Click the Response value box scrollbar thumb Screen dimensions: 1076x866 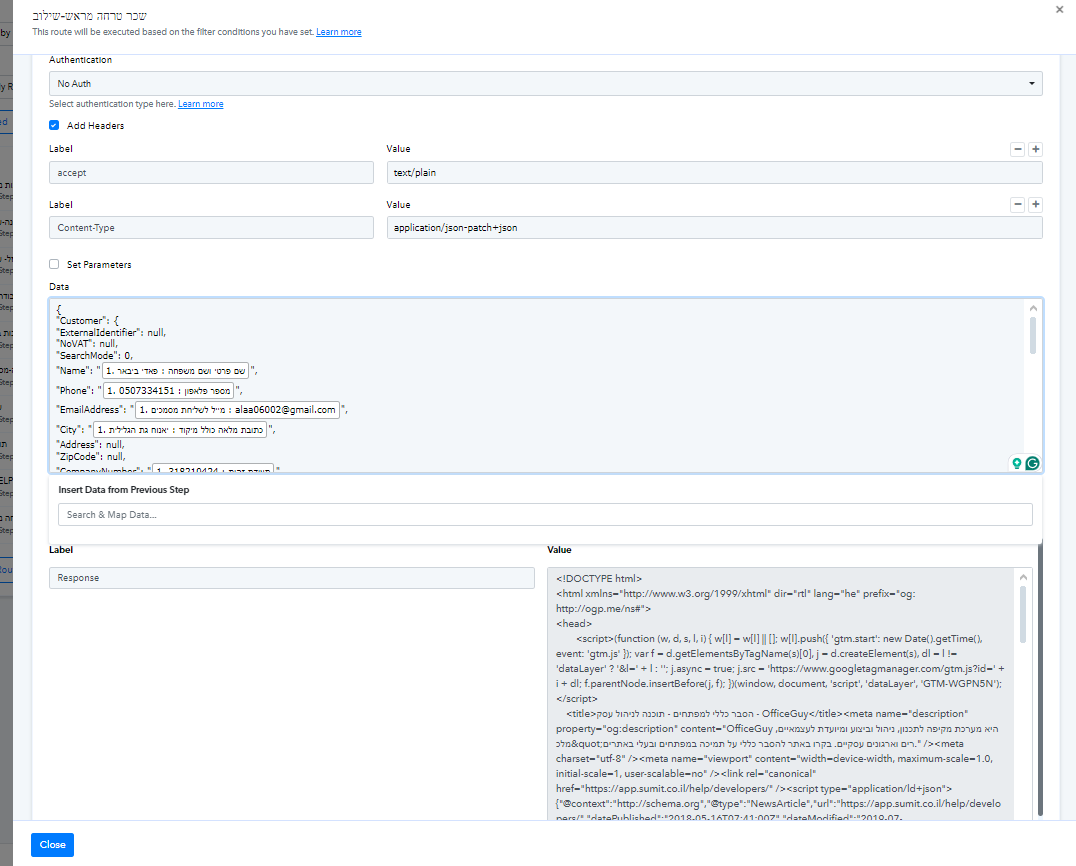coord(1023,614)
